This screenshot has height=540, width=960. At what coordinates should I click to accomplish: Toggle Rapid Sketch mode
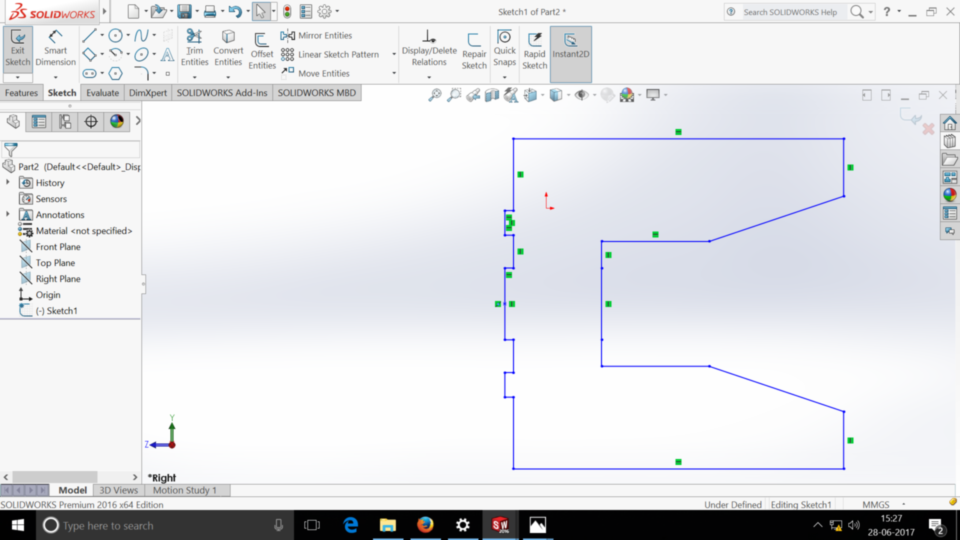point(534,50)
